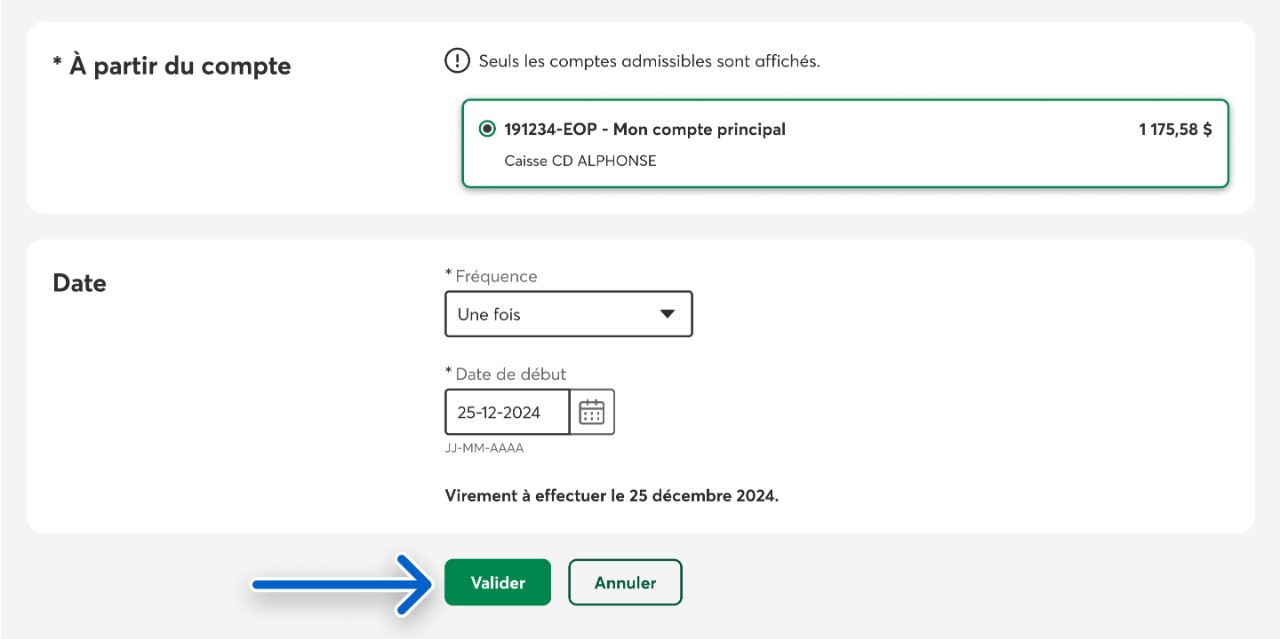Click the dropdown arrow in Fréquence box
1280x639 pixels.
coord(668,314)
